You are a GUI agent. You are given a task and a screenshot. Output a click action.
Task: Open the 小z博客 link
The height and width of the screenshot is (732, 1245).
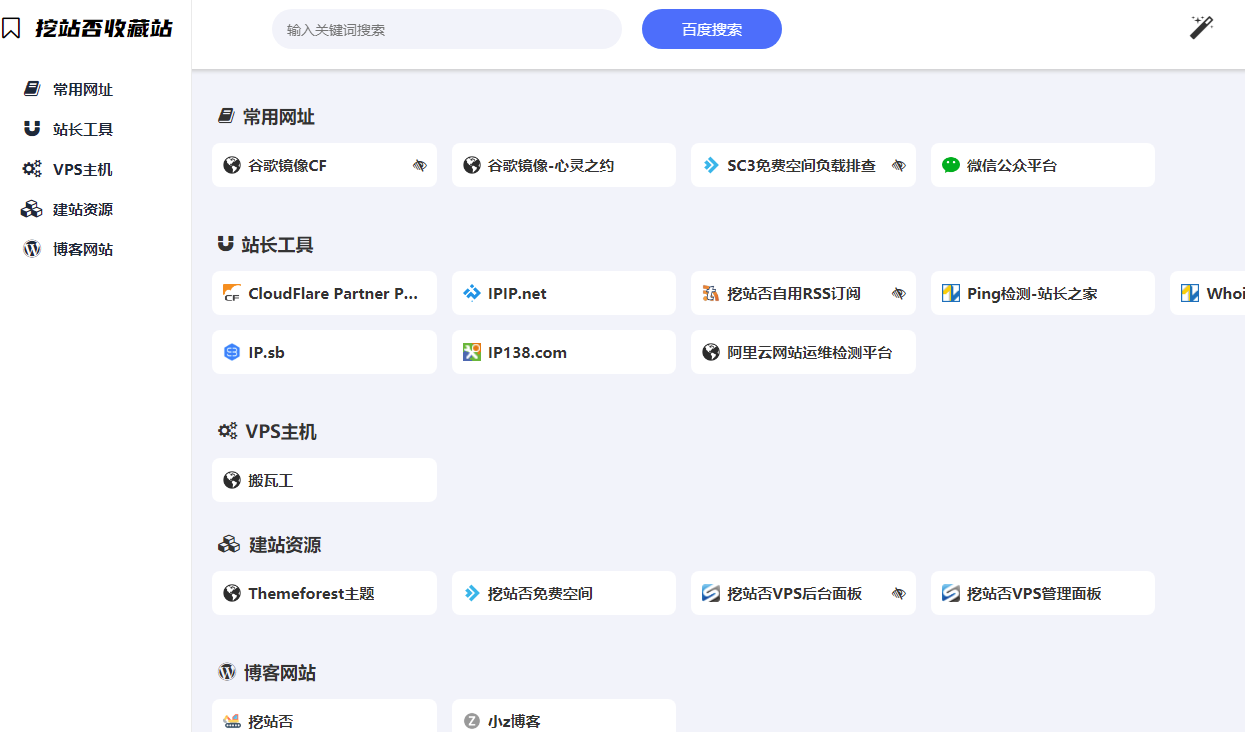coord(564,716)
